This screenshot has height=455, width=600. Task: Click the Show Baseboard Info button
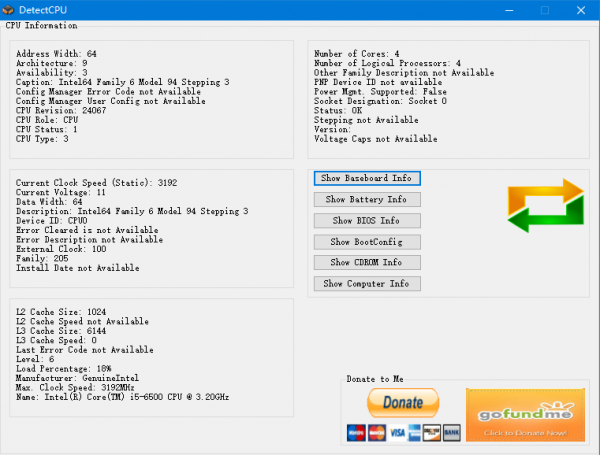pos(367,178)
